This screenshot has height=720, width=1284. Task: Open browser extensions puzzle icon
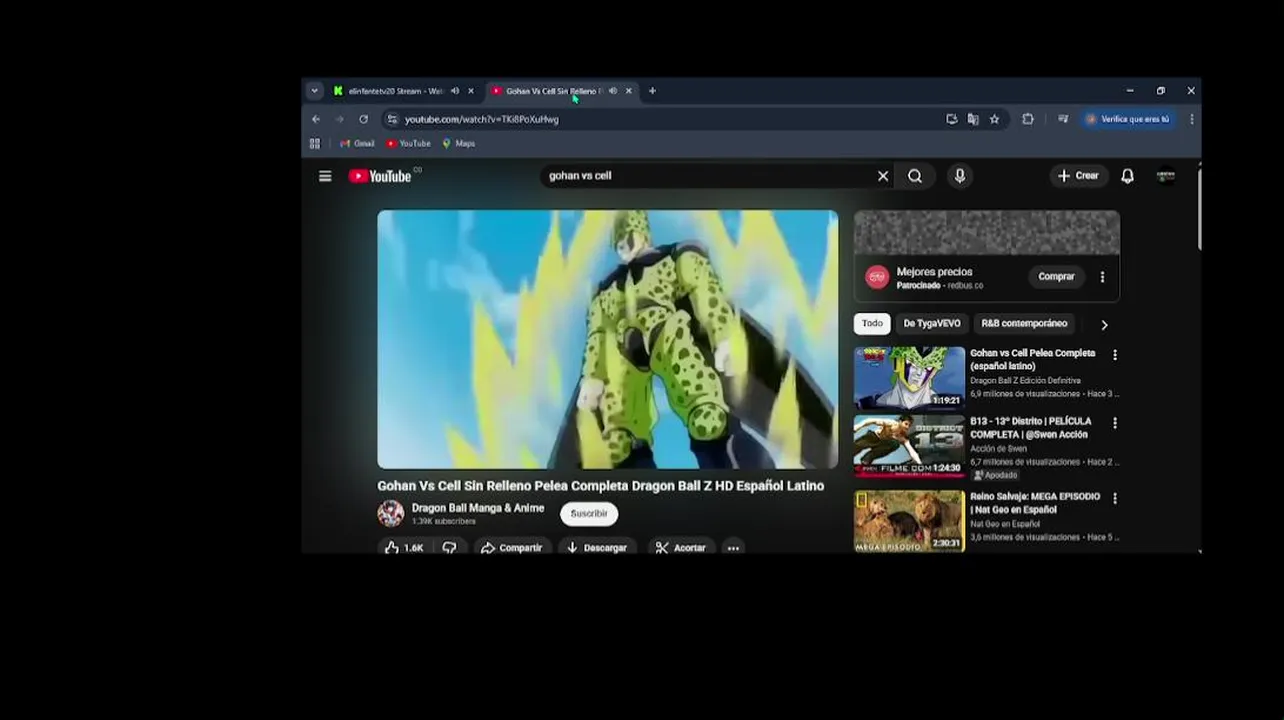1027,119
